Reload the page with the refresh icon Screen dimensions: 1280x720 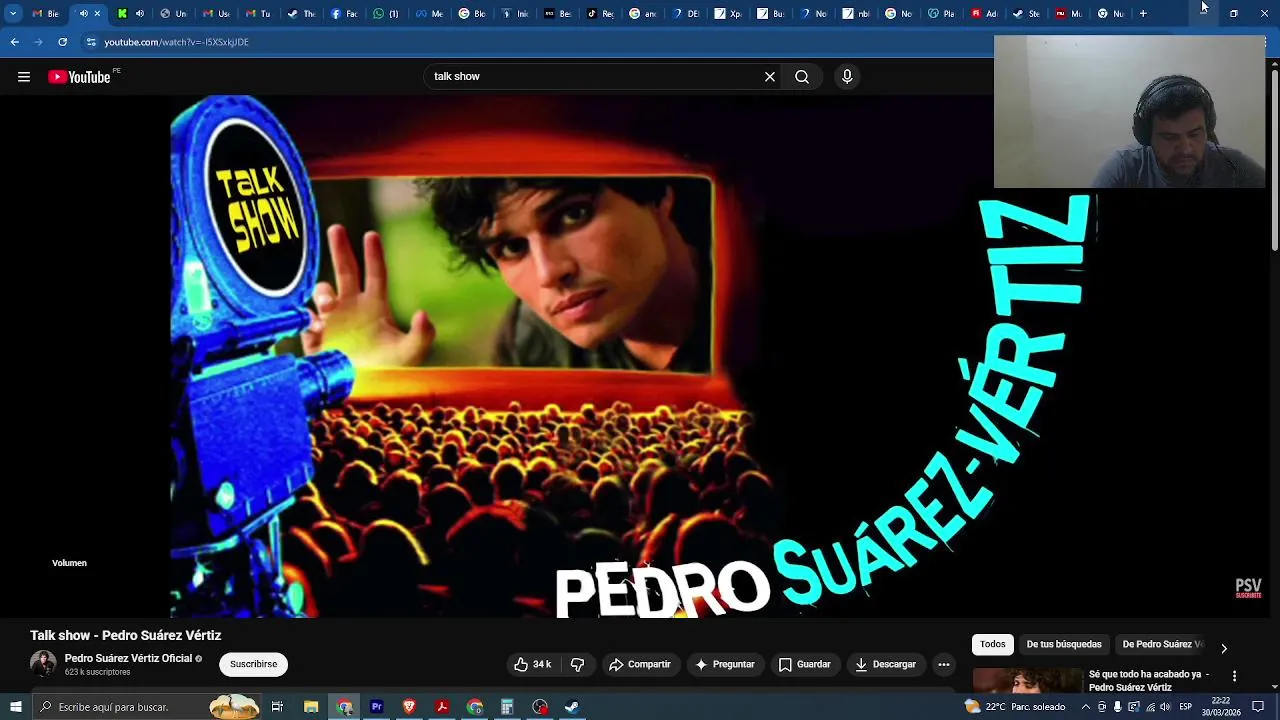tap(62, 42)
